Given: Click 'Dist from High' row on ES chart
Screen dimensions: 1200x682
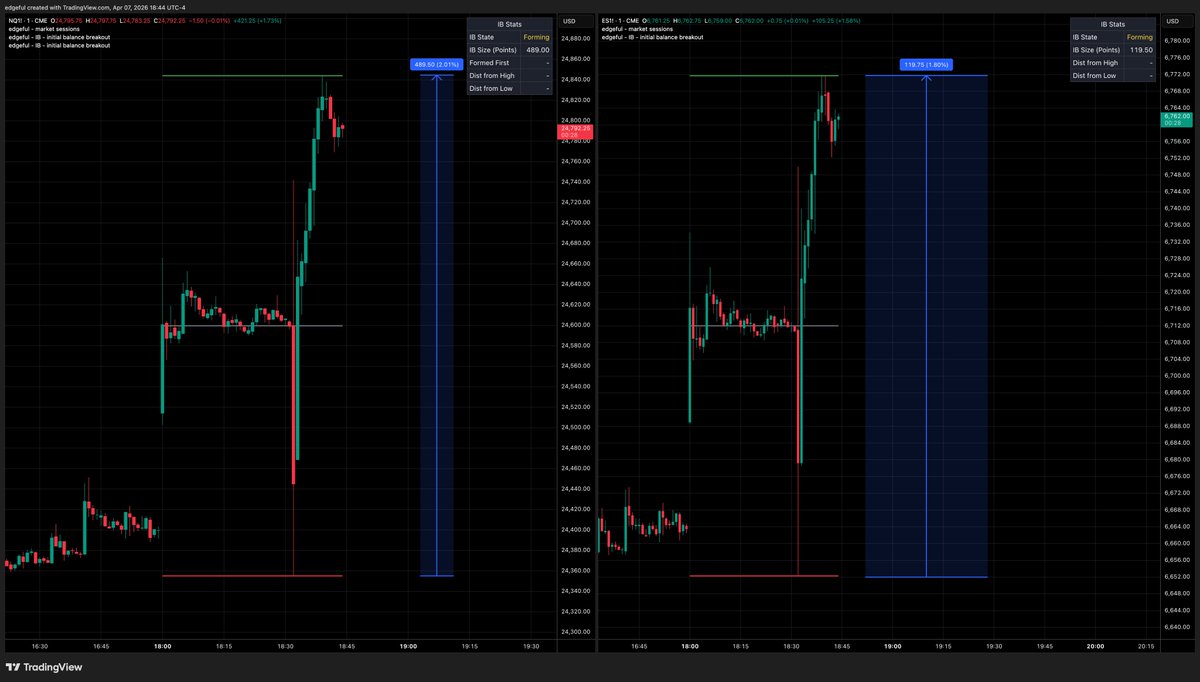Looking at the screenshot, I should (x=1112, y=62).
